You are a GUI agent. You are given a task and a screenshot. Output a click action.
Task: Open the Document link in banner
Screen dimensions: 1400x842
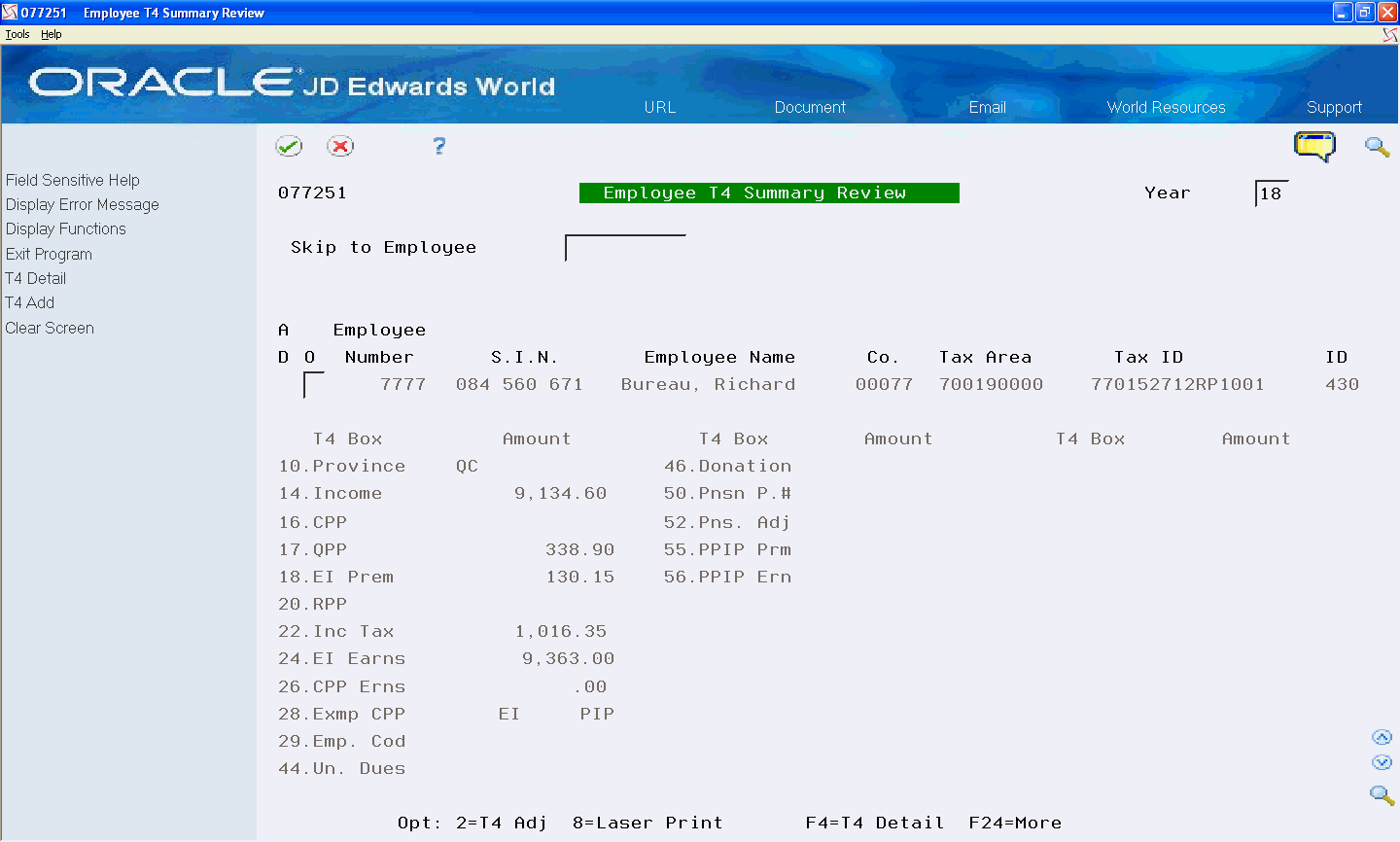810,107
